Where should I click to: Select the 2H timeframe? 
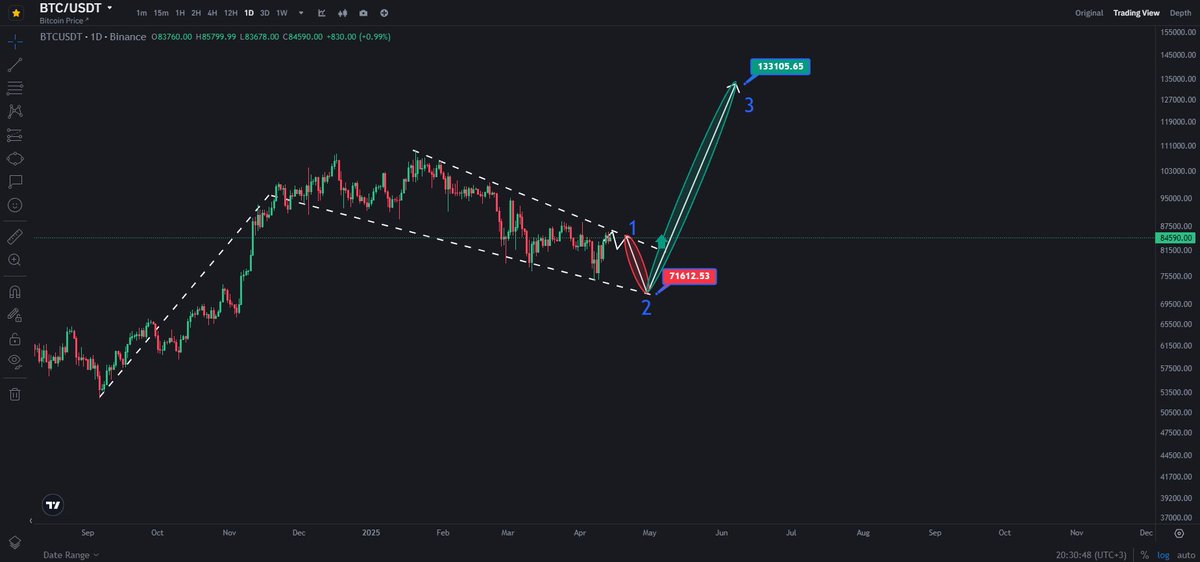click(196, 13)
